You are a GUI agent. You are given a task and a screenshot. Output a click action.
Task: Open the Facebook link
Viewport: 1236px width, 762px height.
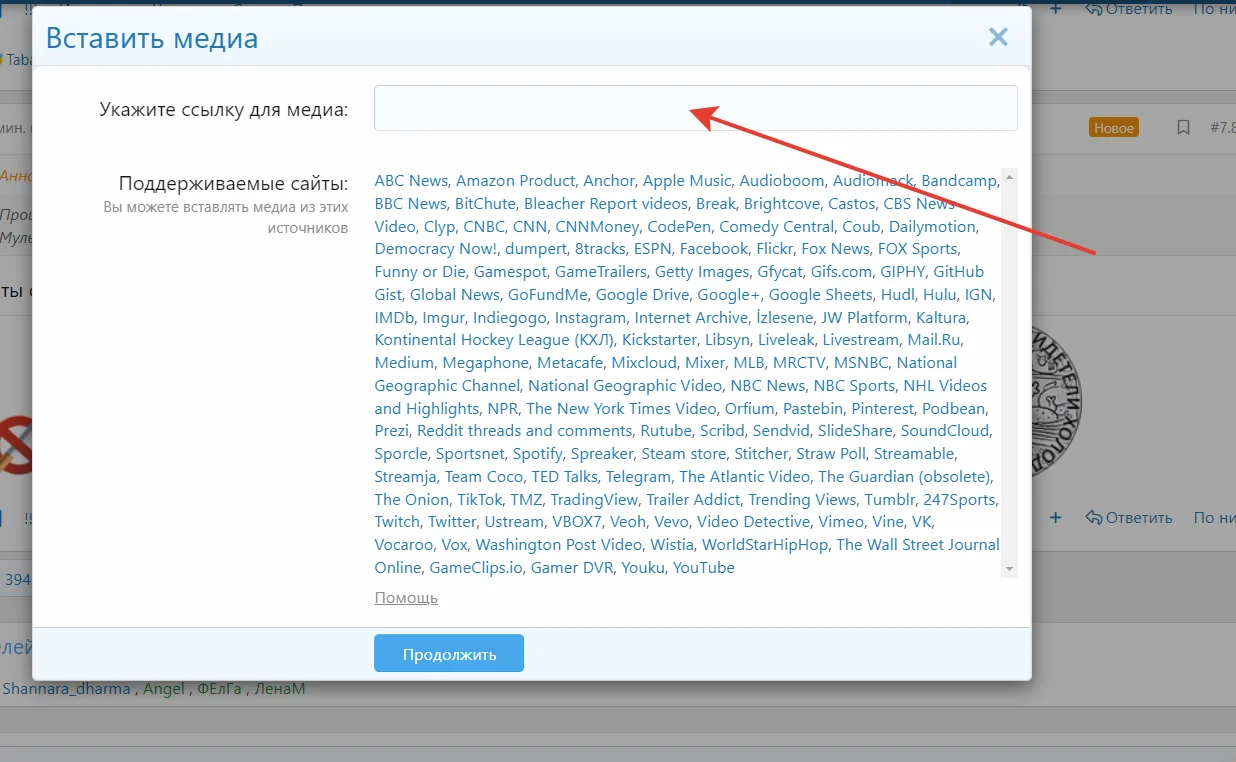pyautogui.click(x=714, y=249)
